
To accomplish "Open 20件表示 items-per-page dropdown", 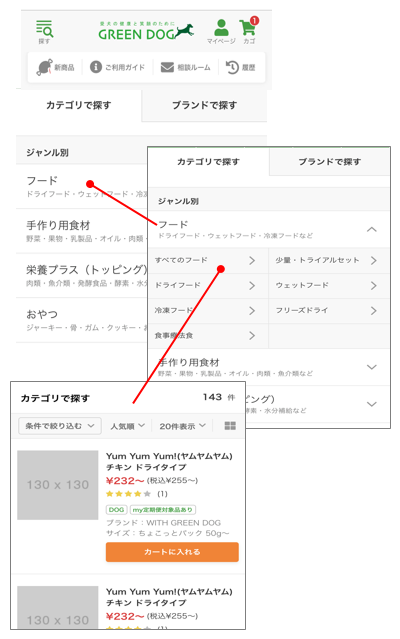I will click(x=182, y=426).
